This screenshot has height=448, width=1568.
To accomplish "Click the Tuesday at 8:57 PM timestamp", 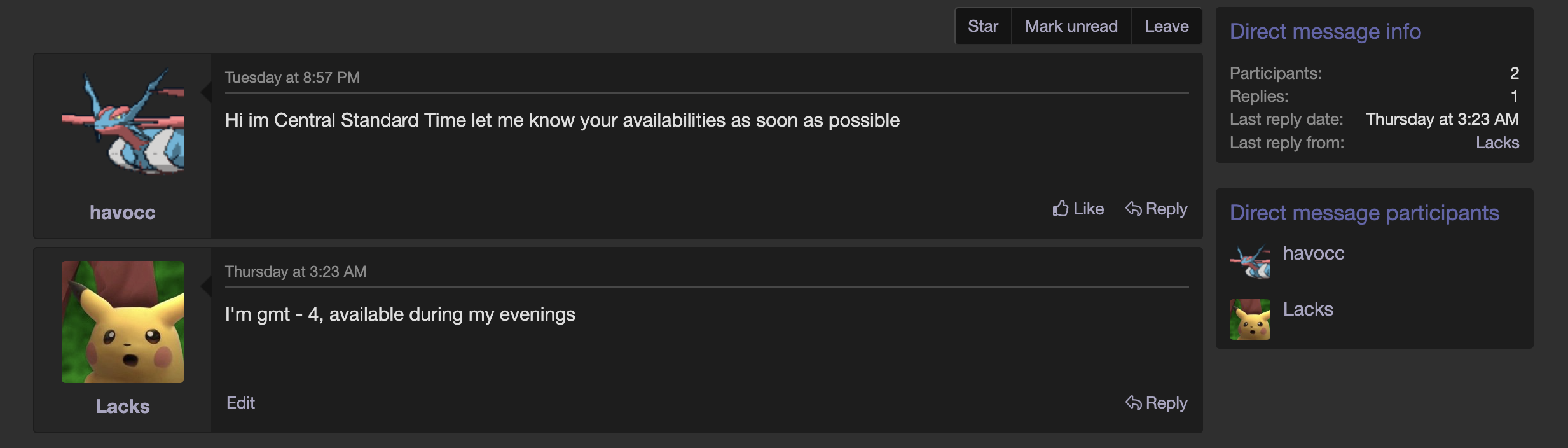I will point(292,78).
